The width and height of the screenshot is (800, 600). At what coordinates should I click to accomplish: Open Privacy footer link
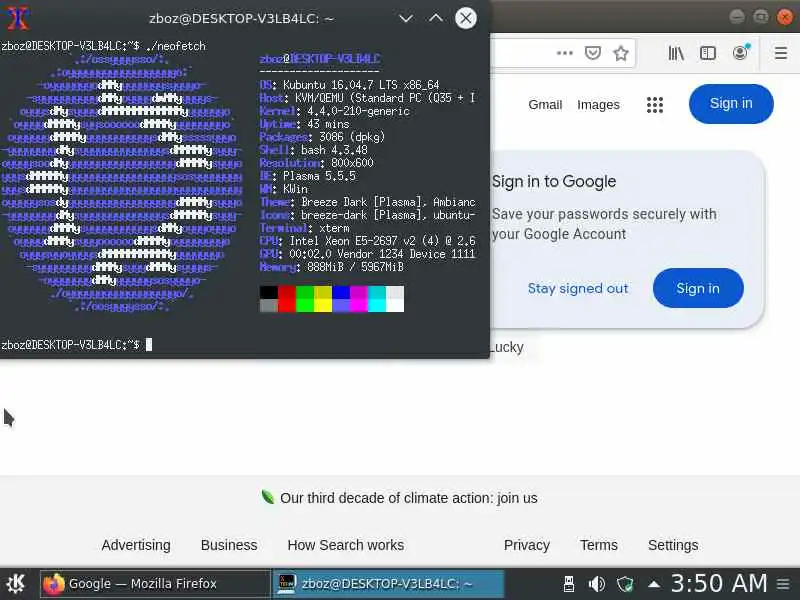(x=527, y=545)
